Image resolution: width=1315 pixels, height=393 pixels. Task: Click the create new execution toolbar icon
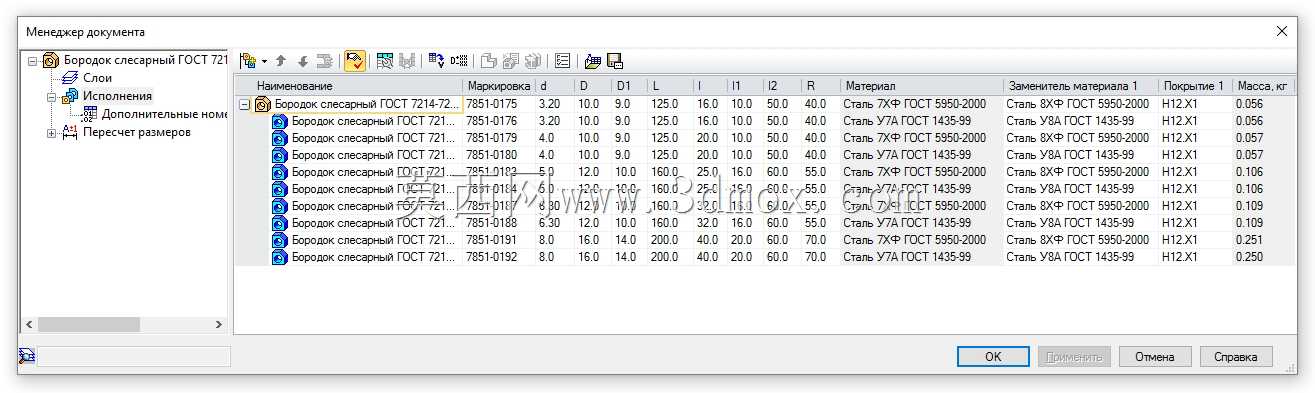click(x=248, y=61)
